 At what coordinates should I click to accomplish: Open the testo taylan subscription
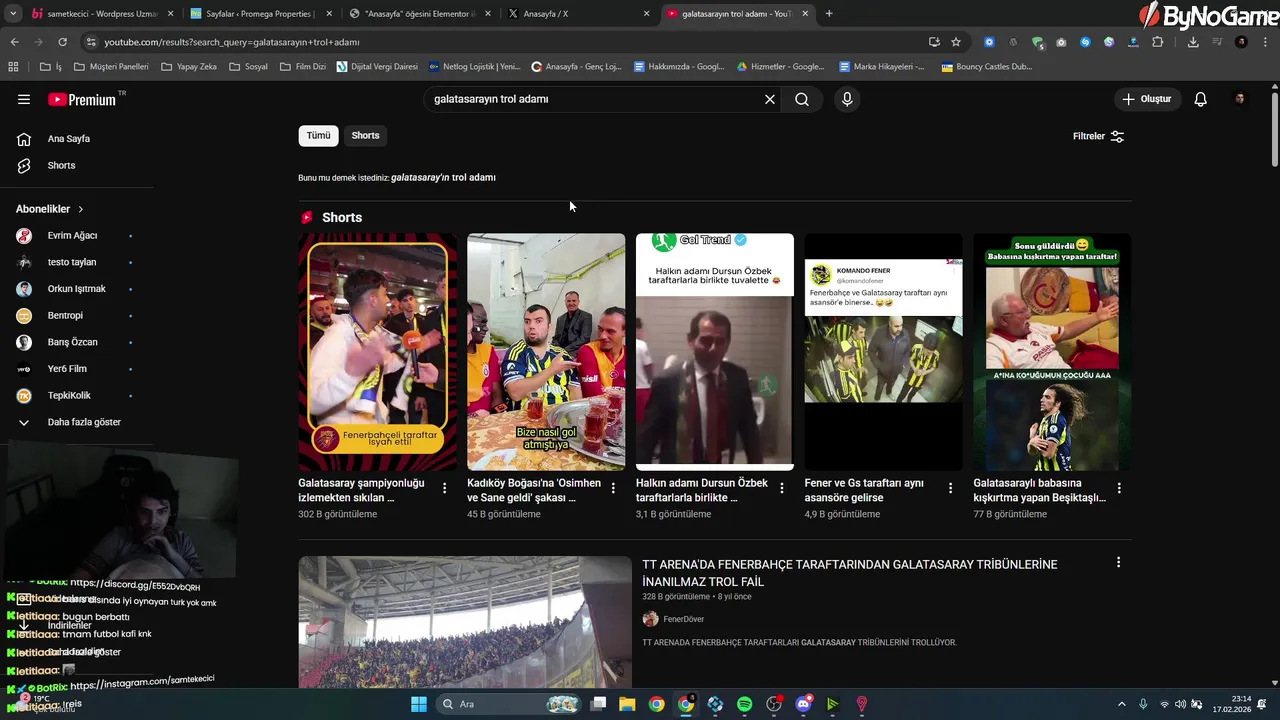tap(72, 262)
